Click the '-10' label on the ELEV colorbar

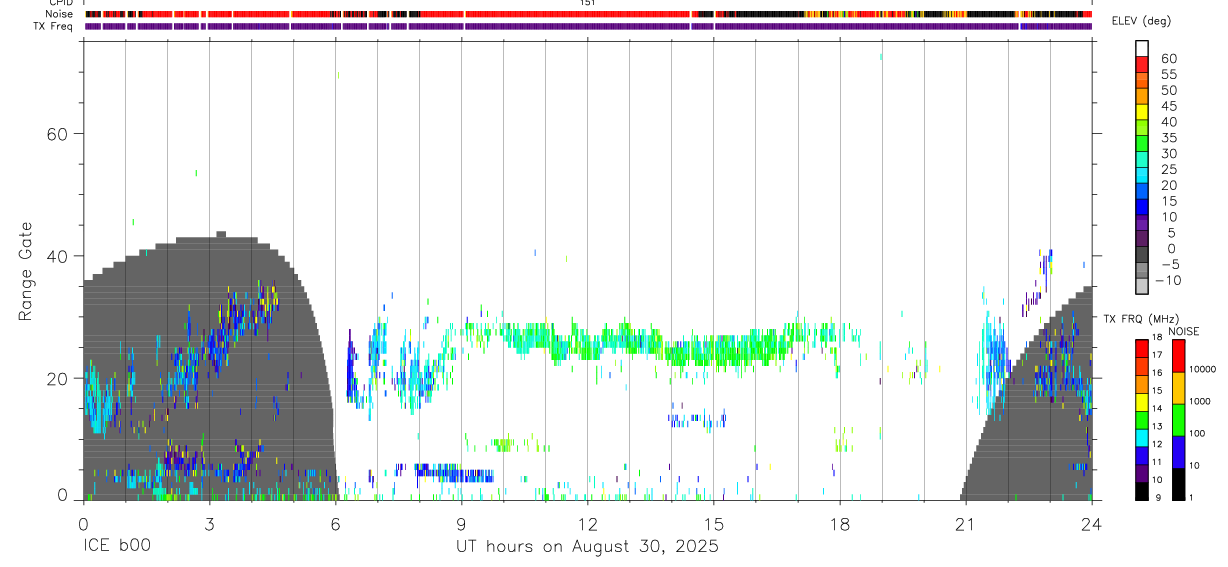click(1168, 280)
